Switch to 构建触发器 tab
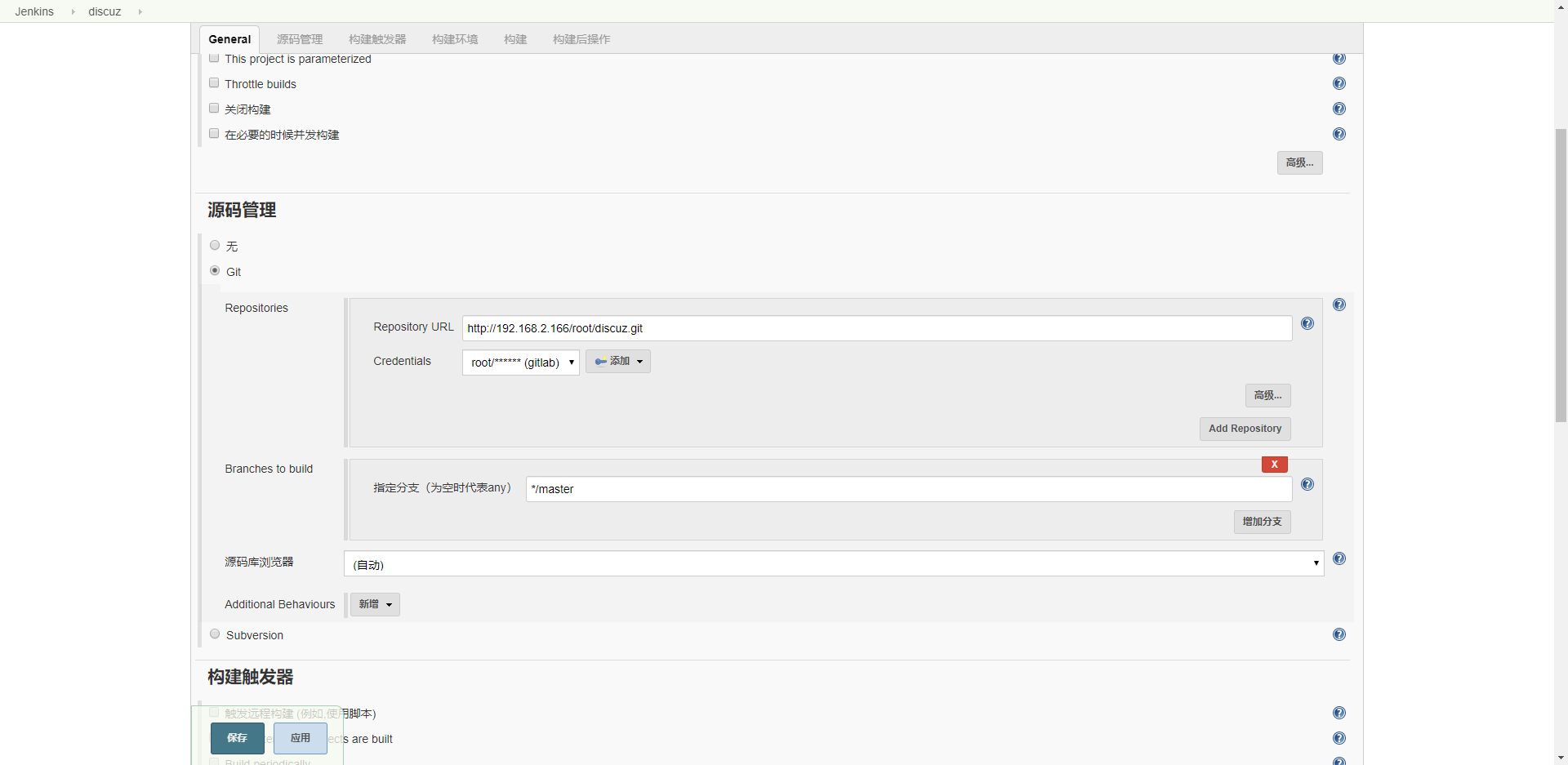 [x=377, y=39]
